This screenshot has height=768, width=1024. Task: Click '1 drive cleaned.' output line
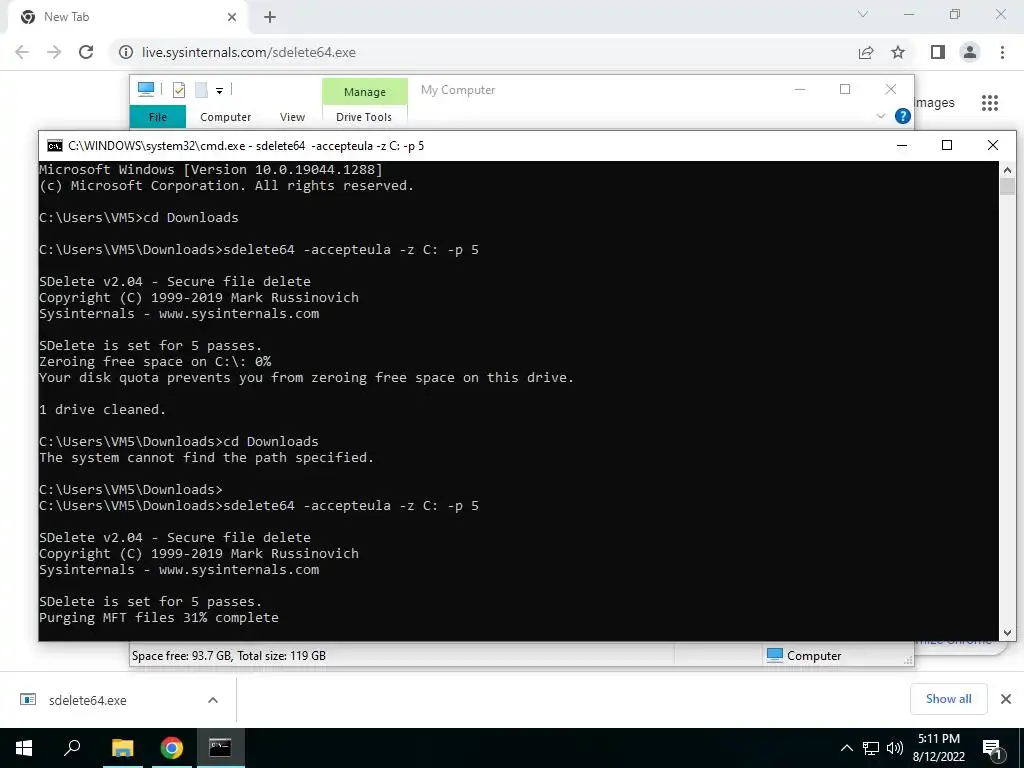102,409
